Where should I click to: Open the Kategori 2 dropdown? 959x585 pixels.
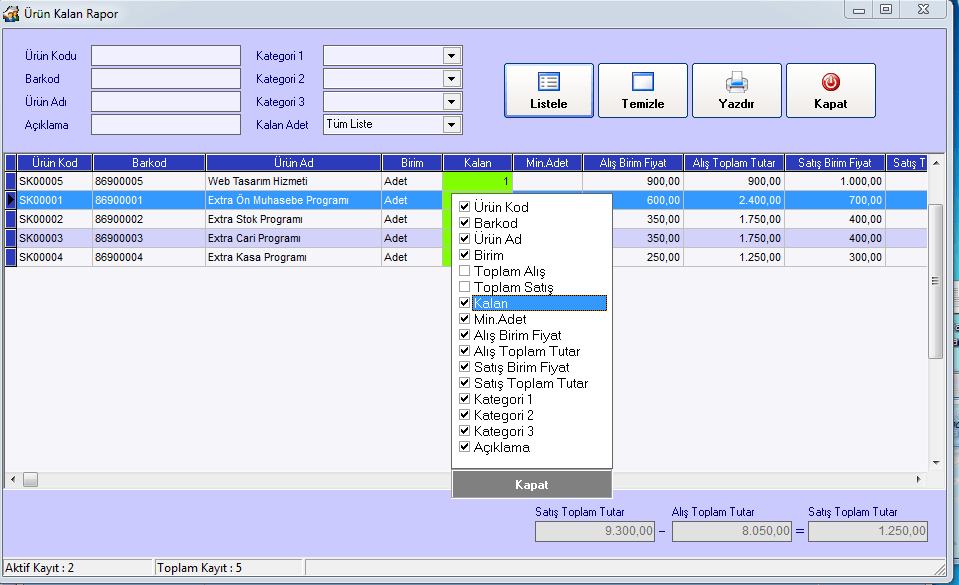pos(451,79)
